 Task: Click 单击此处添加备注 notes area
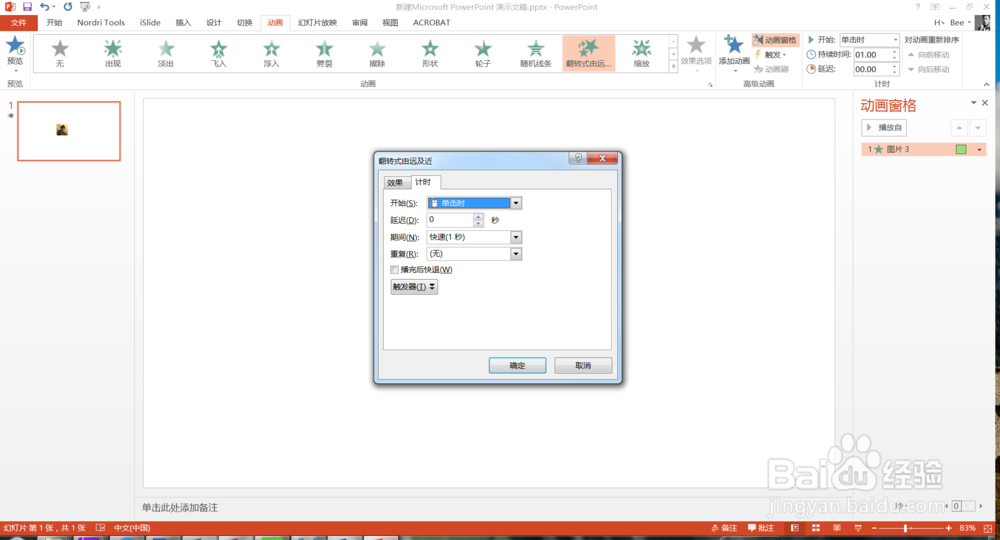pyautogui.click(x=179, y=507)
